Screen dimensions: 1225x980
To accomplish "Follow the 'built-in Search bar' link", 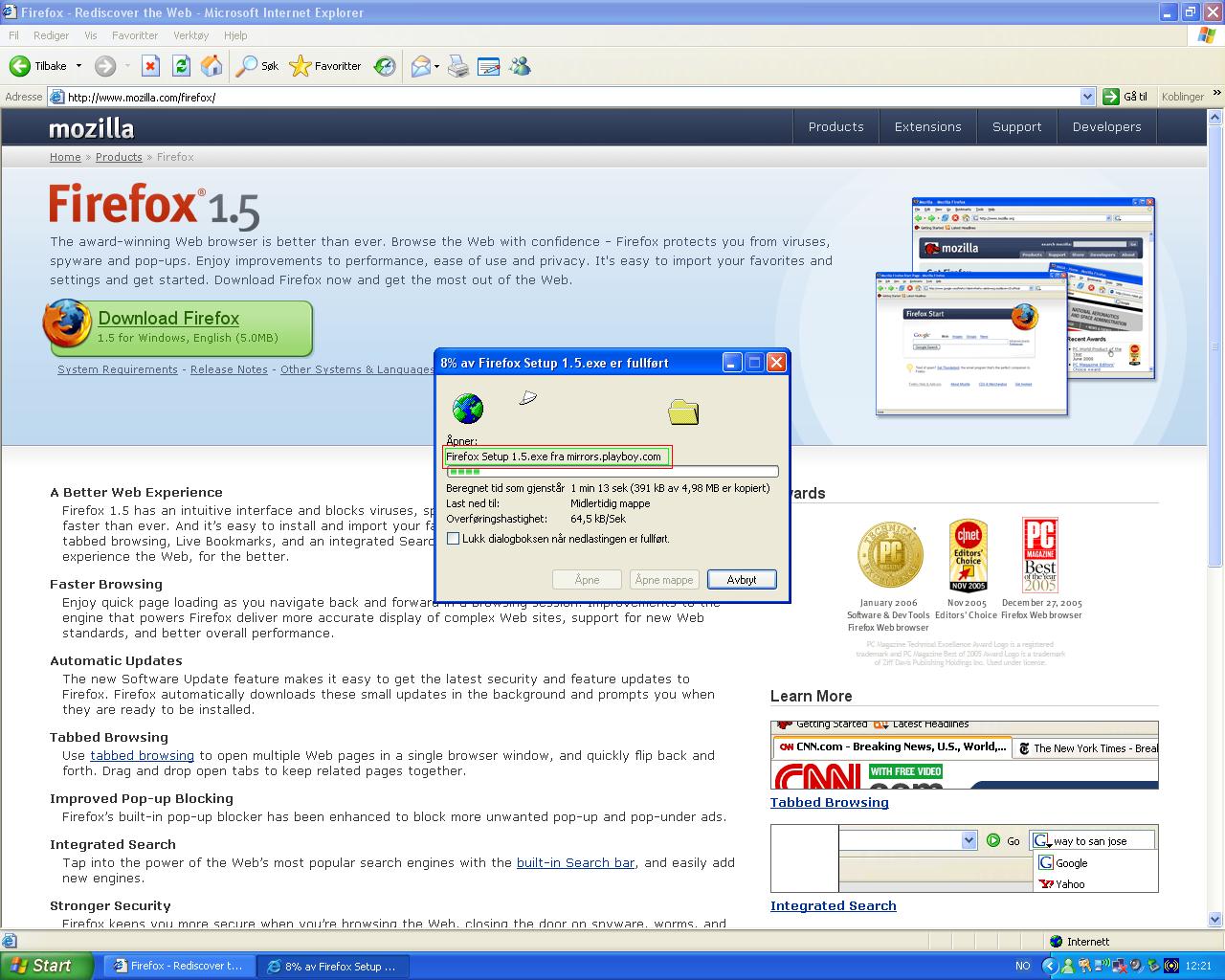I will (x=575, y=862).
